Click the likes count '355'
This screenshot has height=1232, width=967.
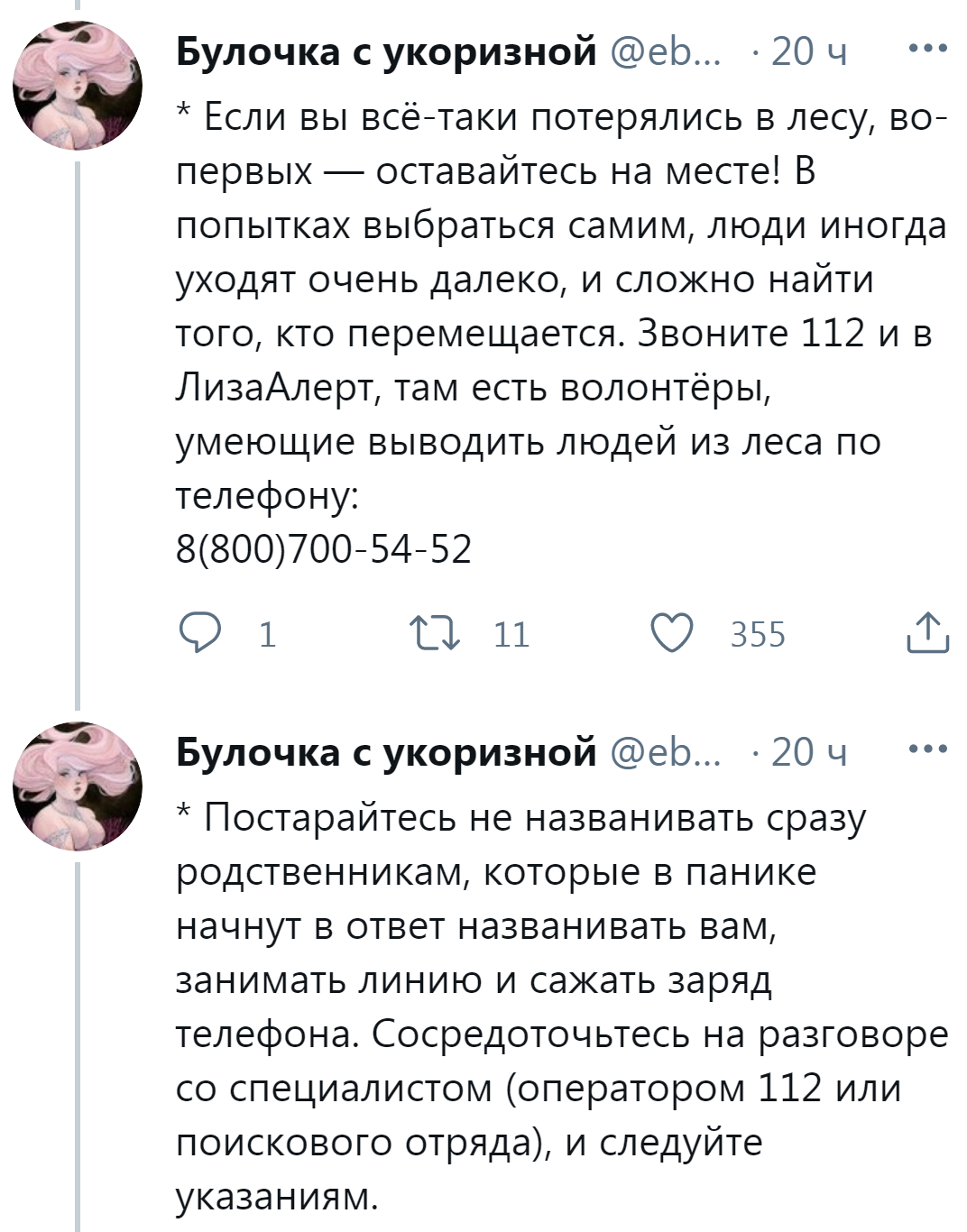[758, 635]
